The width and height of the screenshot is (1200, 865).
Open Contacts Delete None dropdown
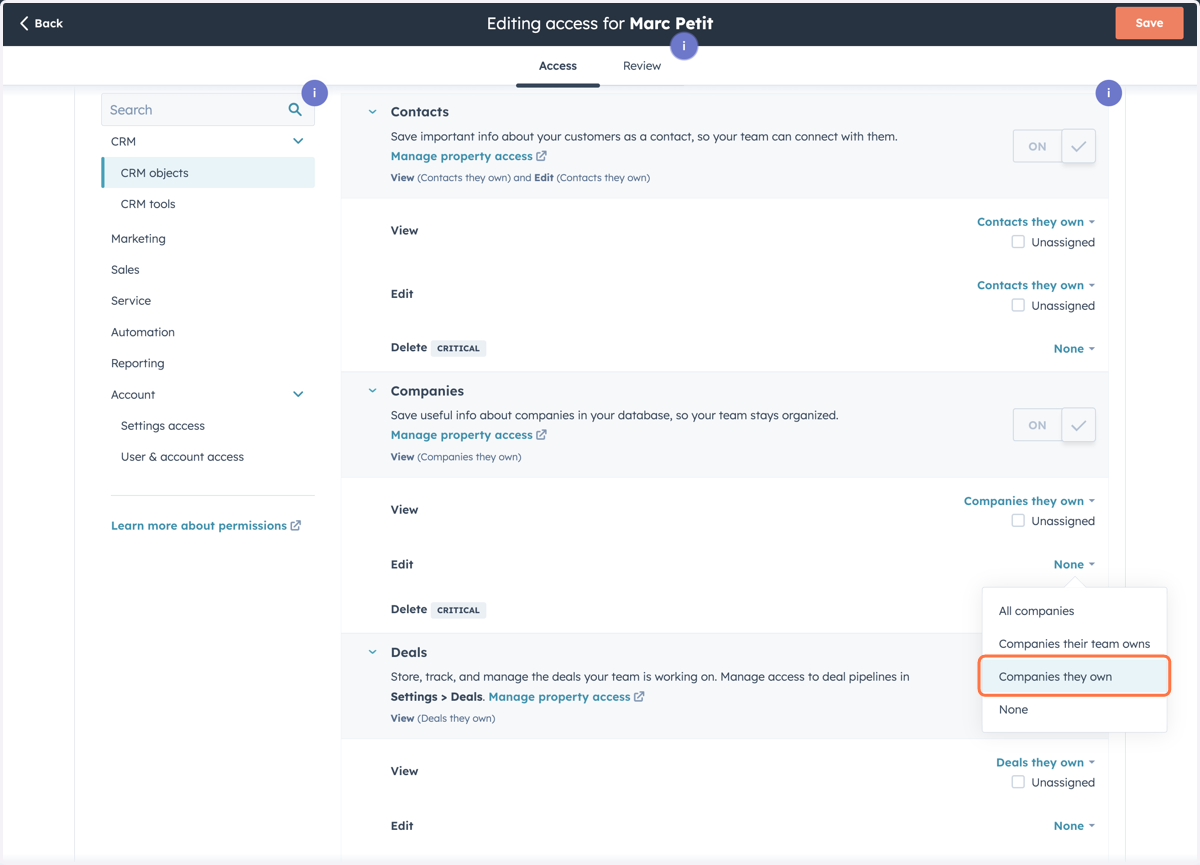click(1074, 349)
